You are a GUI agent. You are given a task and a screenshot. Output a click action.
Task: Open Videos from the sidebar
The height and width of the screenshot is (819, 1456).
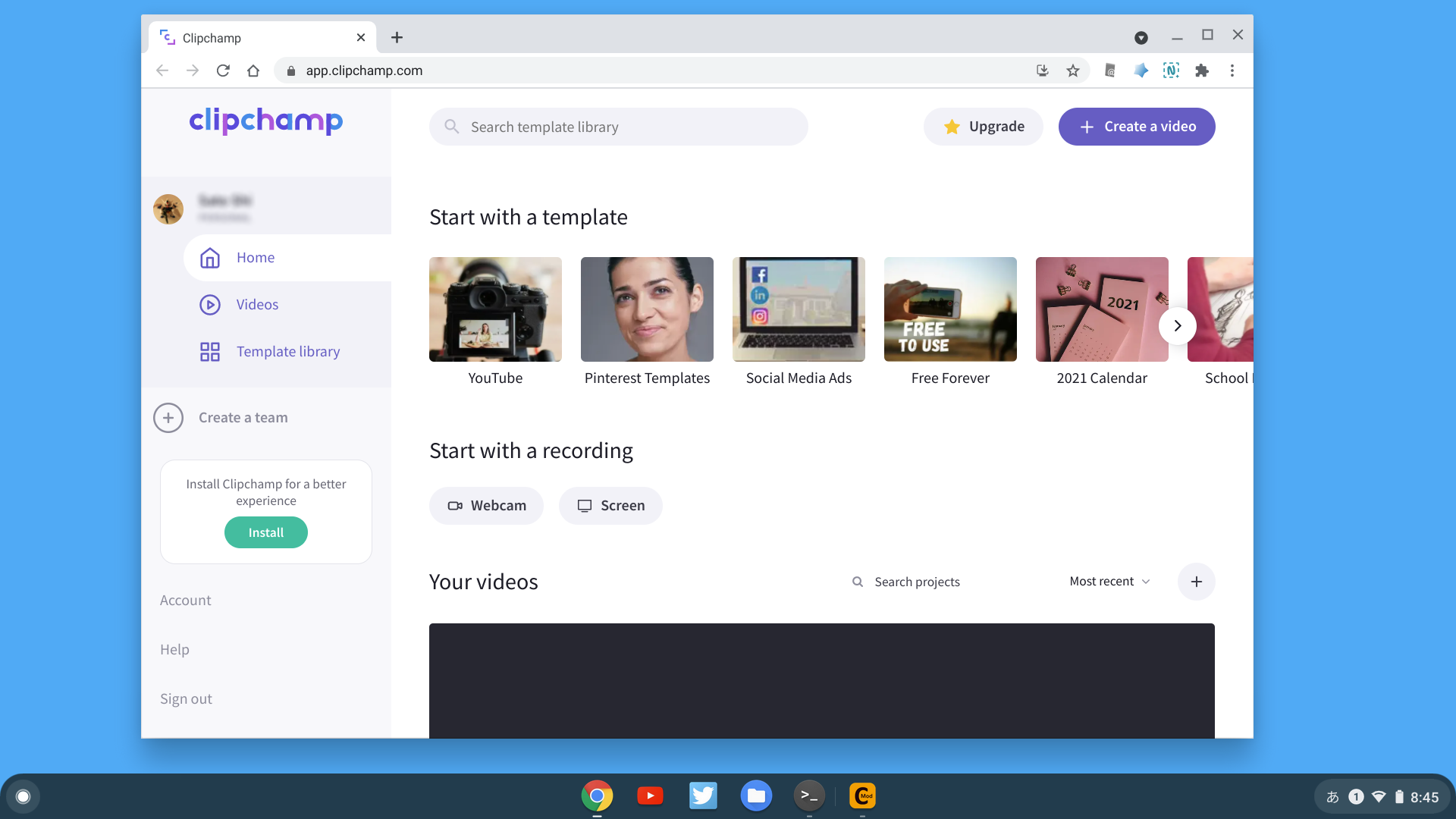pyautogui.click(x=256, y=305)
